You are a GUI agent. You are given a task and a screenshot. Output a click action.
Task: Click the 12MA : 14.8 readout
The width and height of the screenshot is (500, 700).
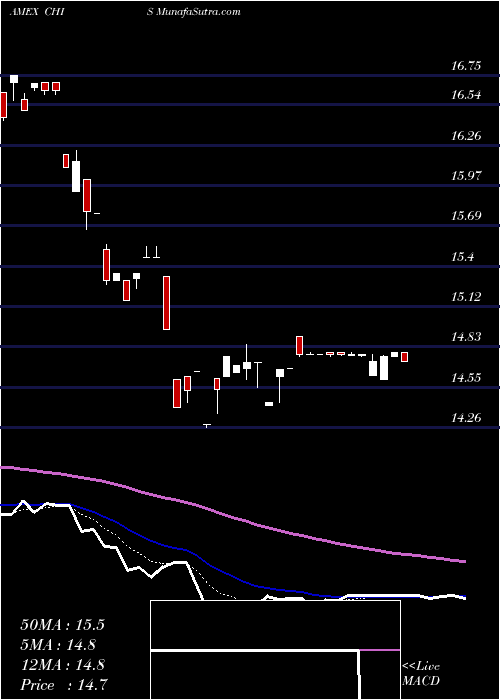tap(62, 665)
